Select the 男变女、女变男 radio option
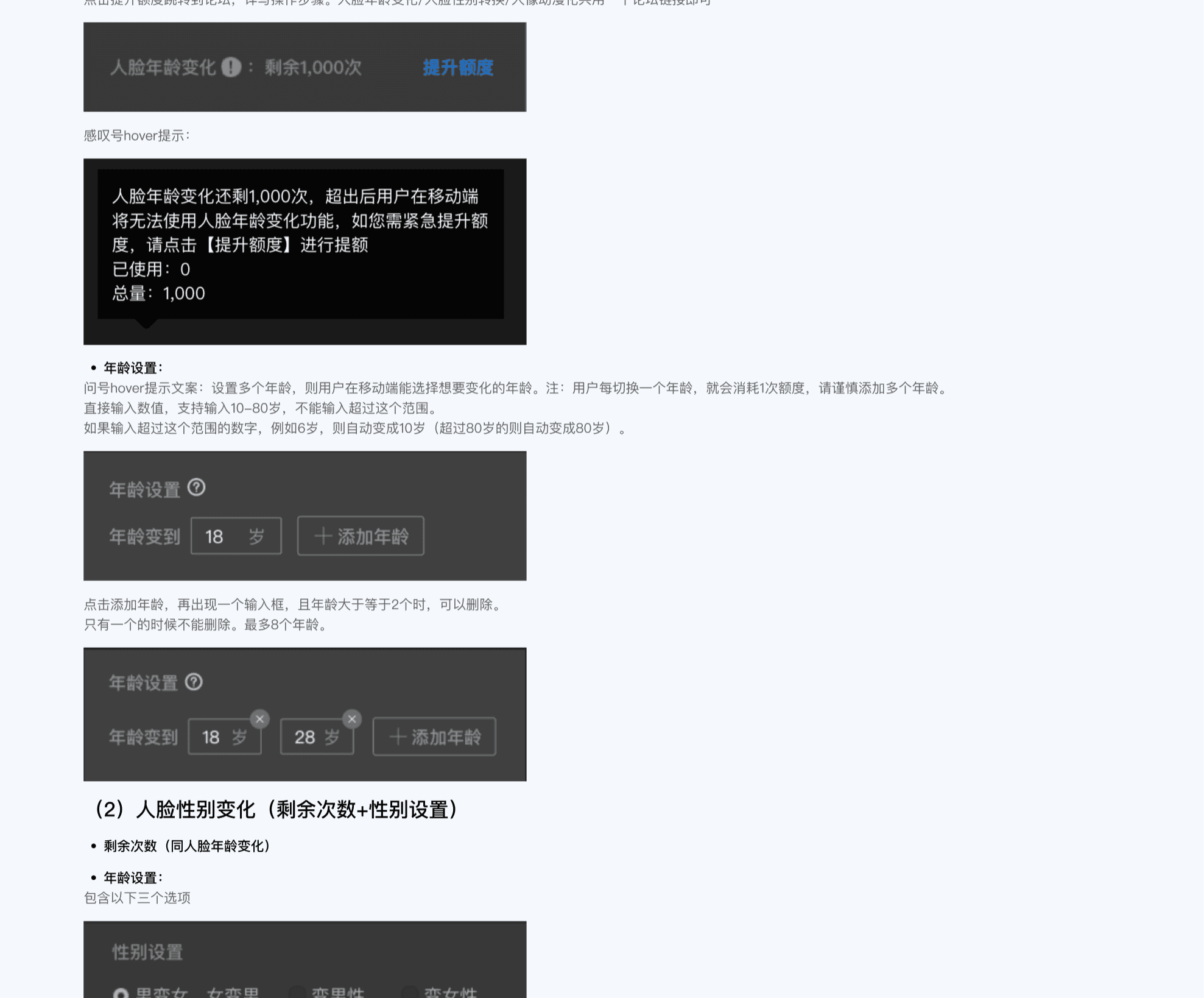Viewport: 1204px width, 998px height. point(121,993)
